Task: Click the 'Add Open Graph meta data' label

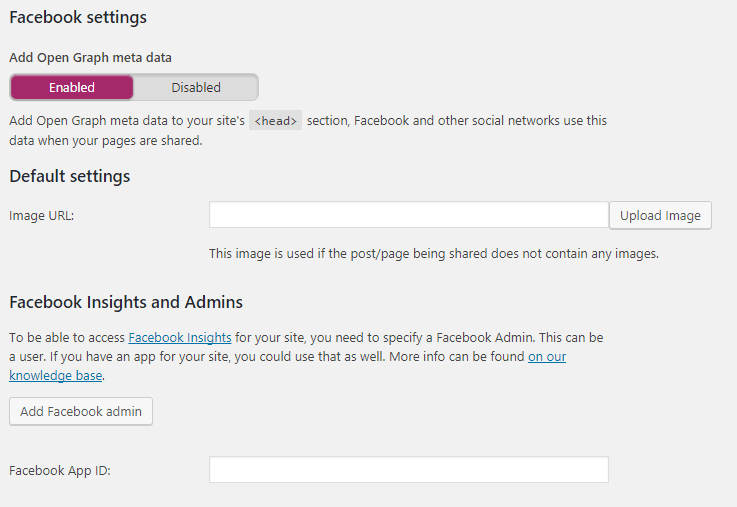Action: (97, 58)
